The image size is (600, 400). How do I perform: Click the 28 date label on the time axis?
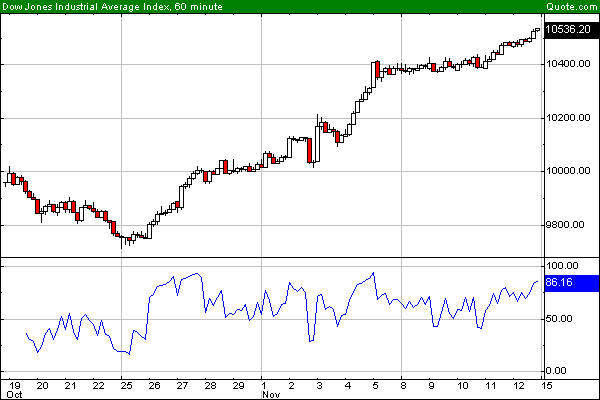coord(210,385)
